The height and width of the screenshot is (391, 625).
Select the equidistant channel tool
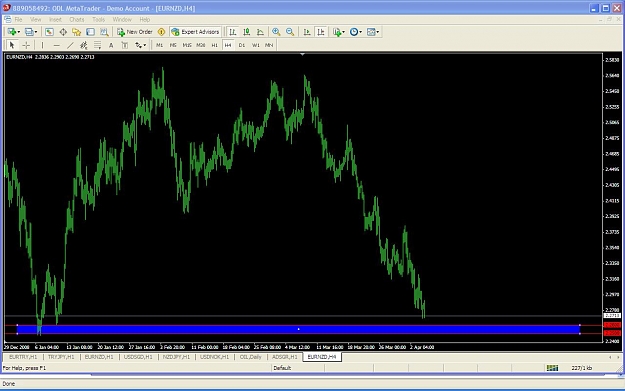pos(84,45)
